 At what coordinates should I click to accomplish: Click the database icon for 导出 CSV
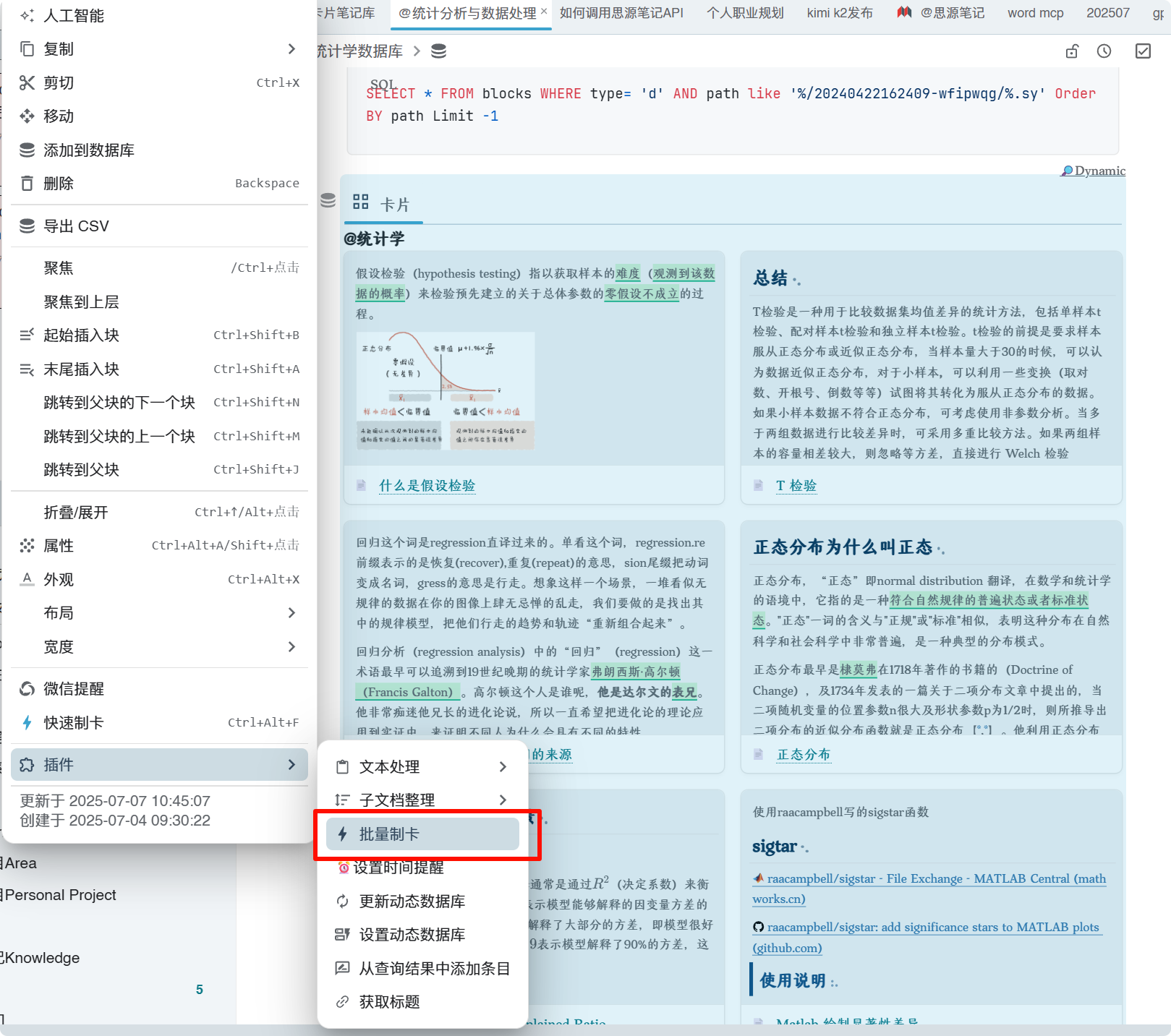27,226
